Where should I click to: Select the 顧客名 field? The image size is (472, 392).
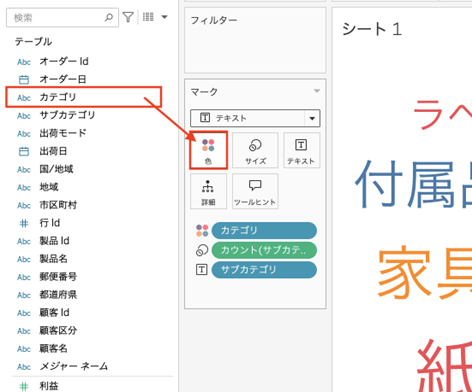click(x=53, y=349)
